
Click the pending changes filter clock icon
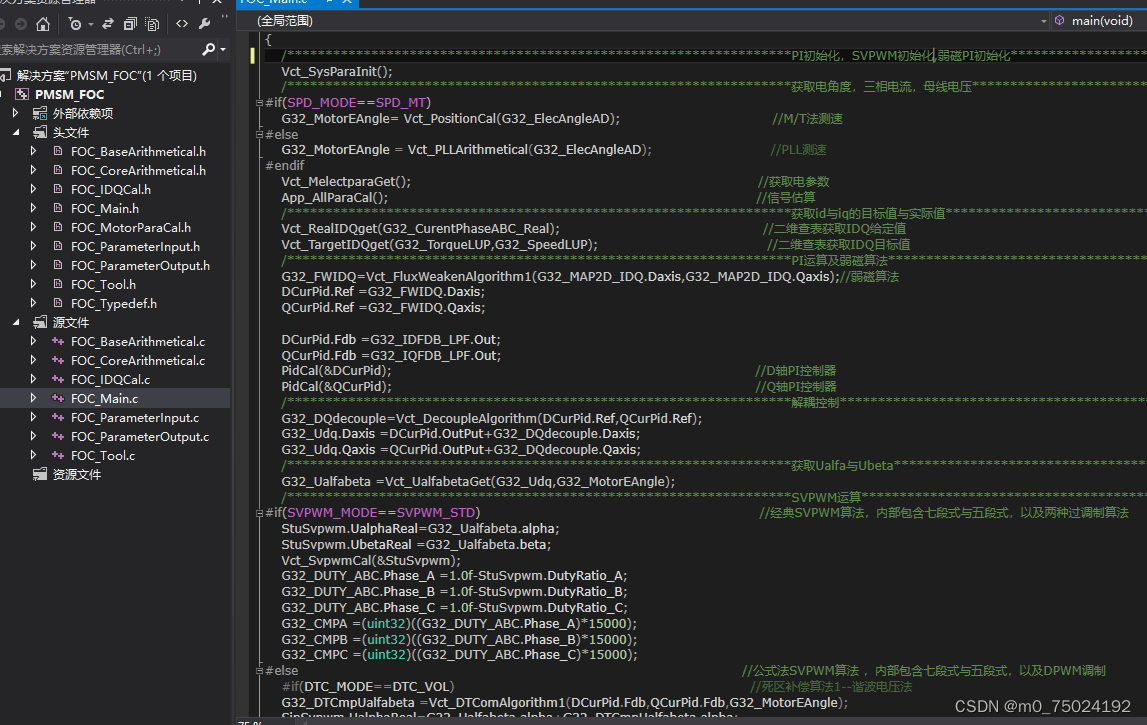click(76, 23)
